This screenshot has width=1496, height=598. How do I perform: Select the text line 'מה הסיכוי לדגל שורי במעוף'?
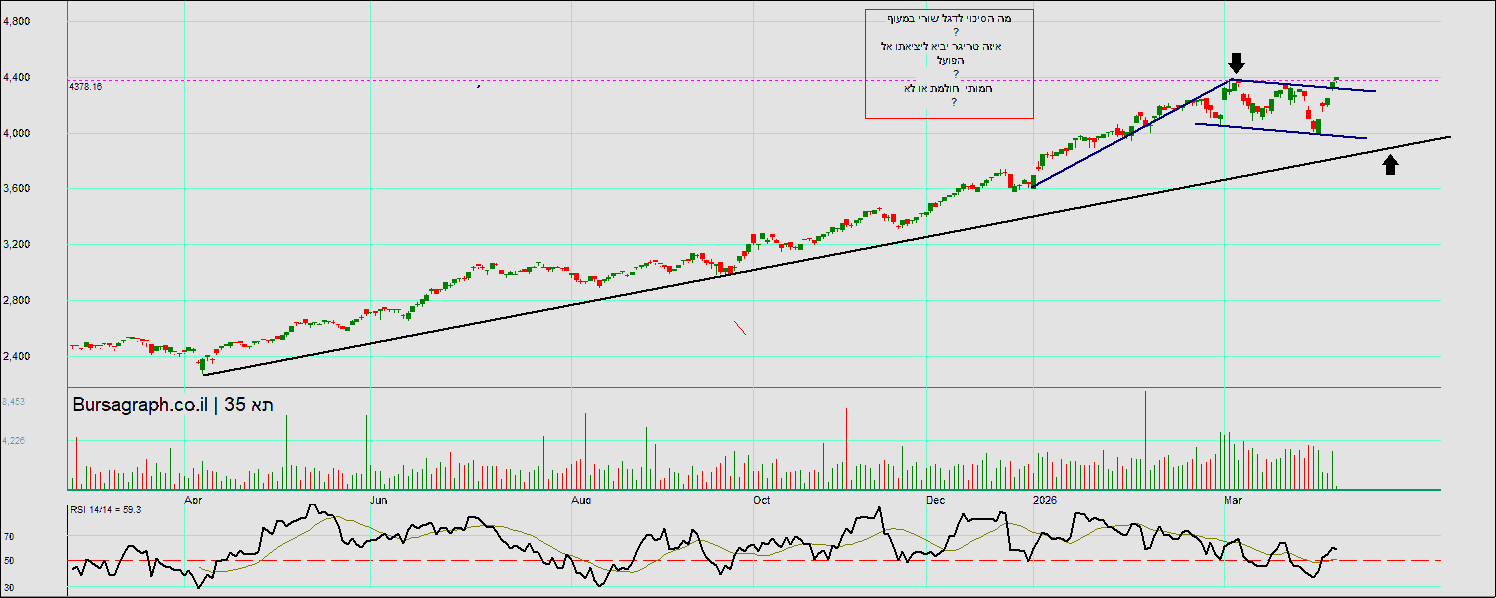[949, 18]
